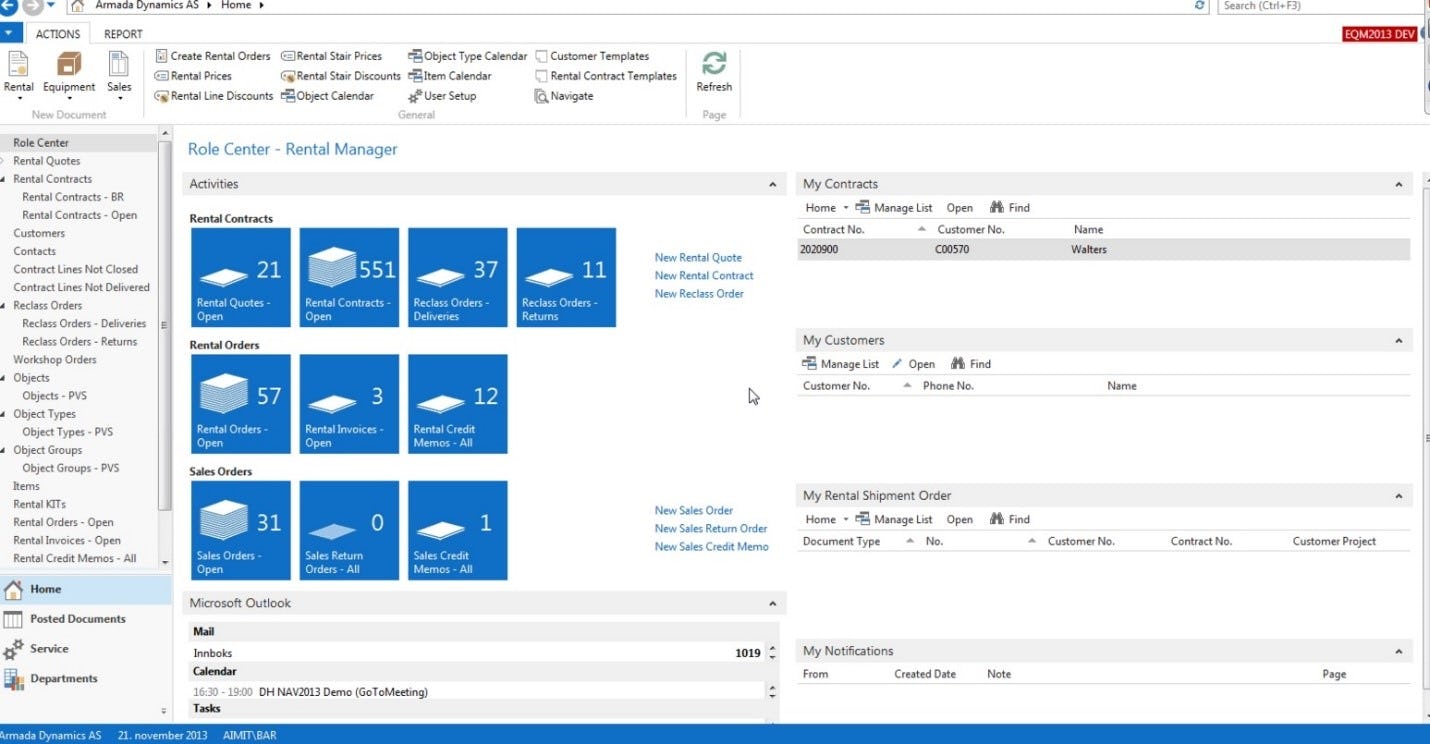Viewport: 1430px width, 744px height.
Task: Open the Home dropdown in My Contracts
Action: pos(827,208)
